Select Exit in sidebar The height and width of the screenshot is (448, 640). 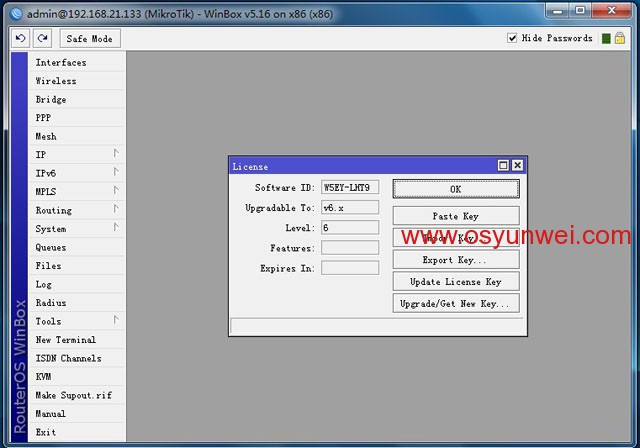tap(77, 432)
